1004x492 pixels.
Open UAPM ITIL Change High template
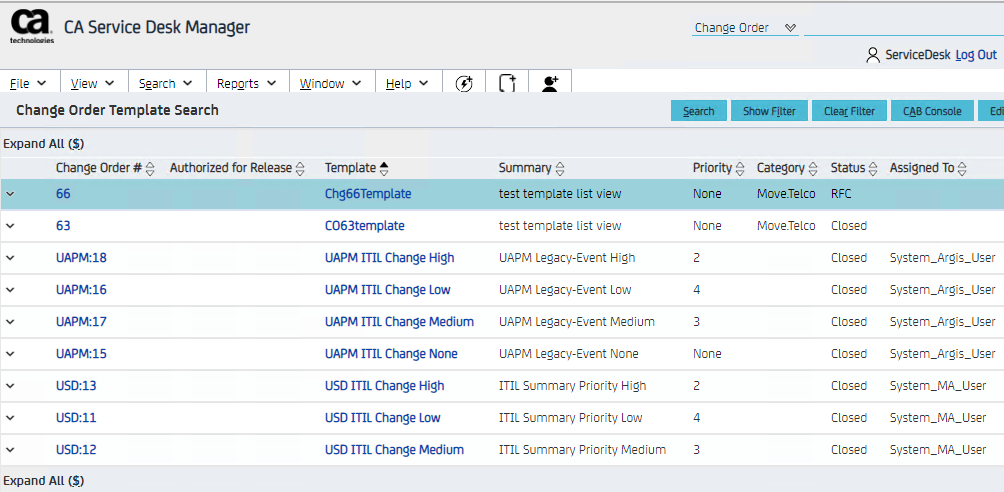[389, 258]
